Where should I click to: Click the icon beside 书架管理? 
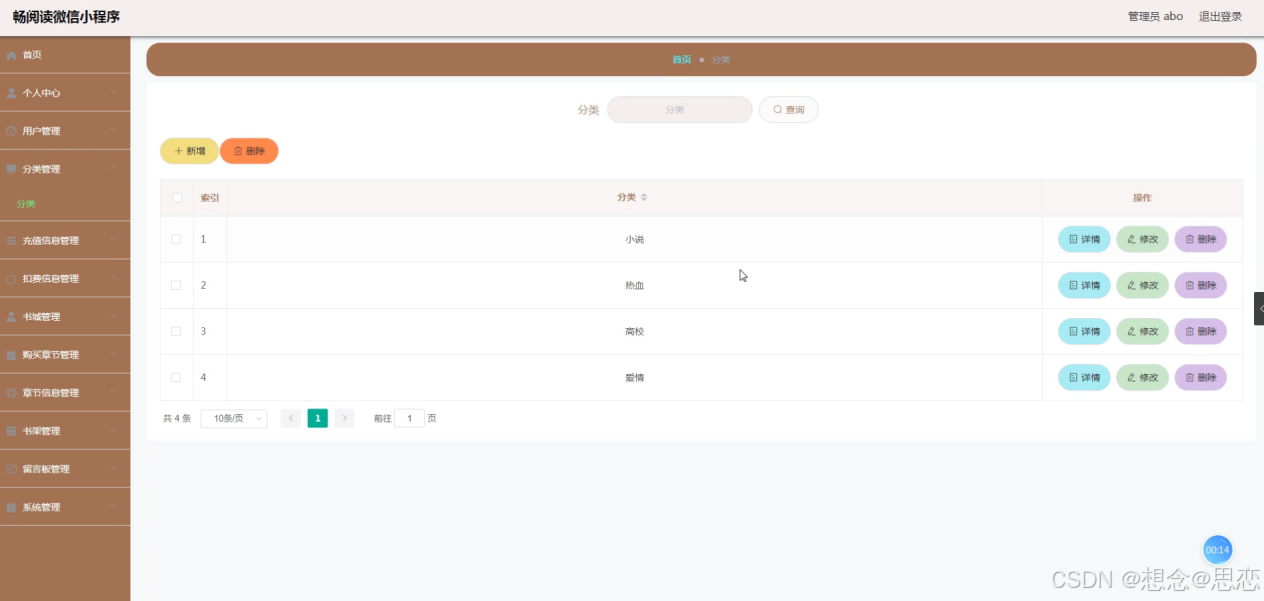[11, 431]
